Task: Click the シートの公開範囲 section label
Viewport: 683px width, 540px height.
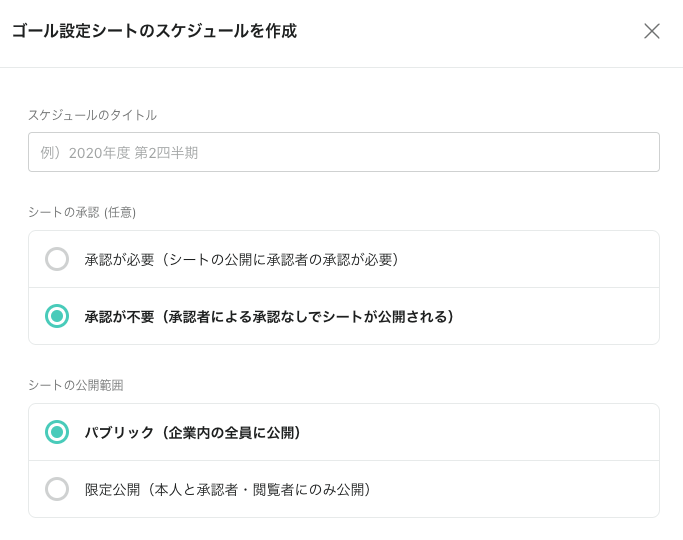Action: tap(75, 385)
